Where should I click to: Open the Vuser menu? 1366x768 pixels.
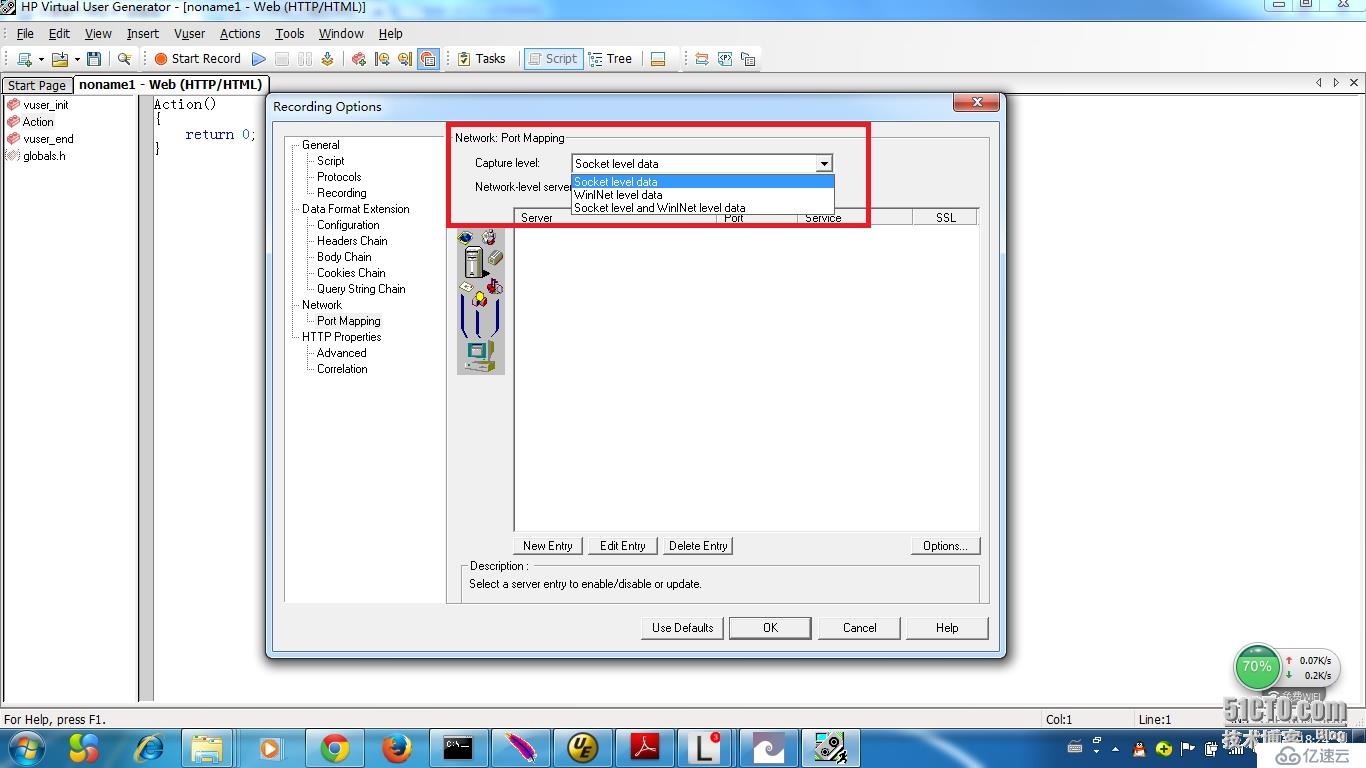(189, 33)
